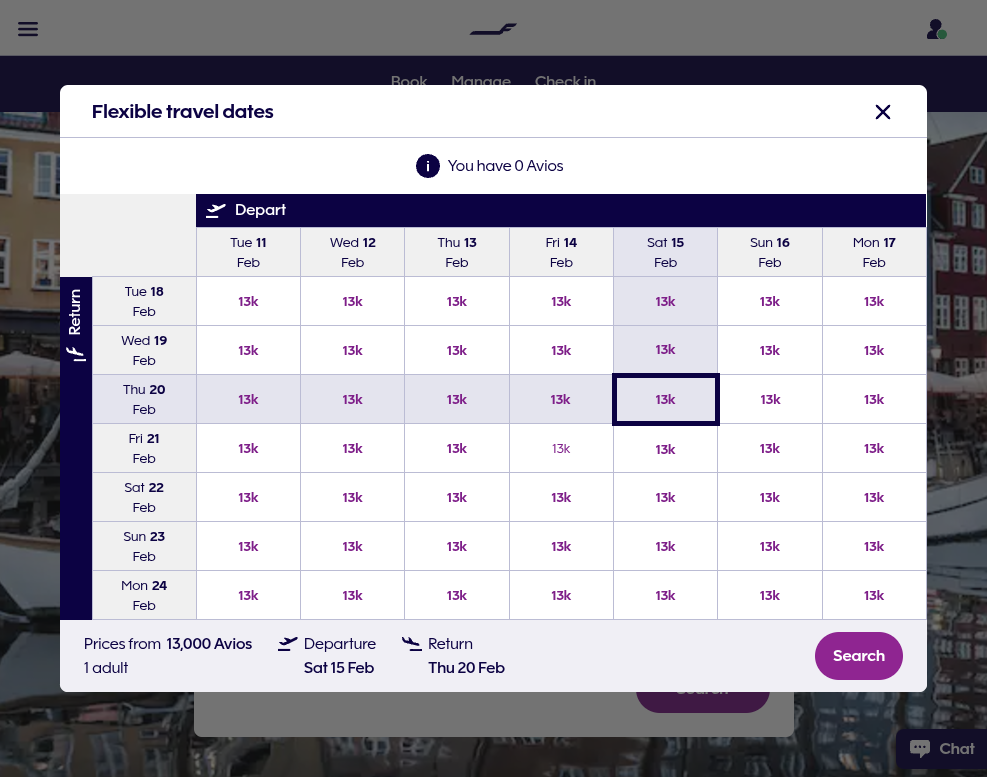Click the Return sidebar plane icon
The image size is (987, 777).
click(x=76, y=354)
